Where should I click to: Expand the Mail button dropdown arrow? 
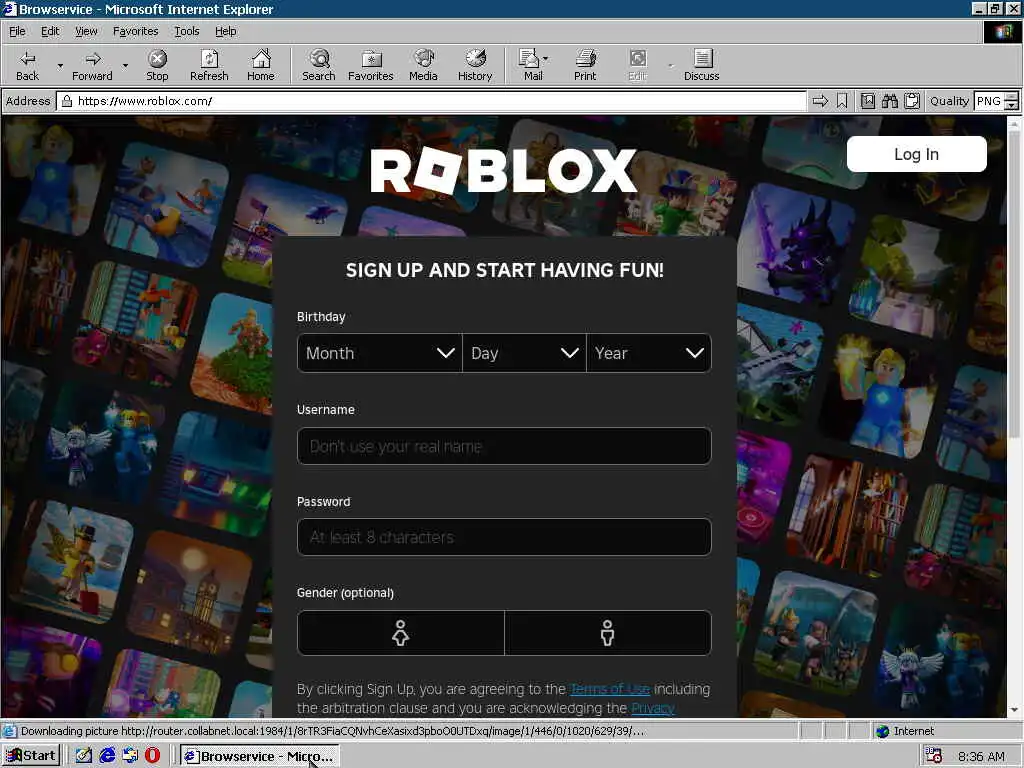click(x=545, y=59)
